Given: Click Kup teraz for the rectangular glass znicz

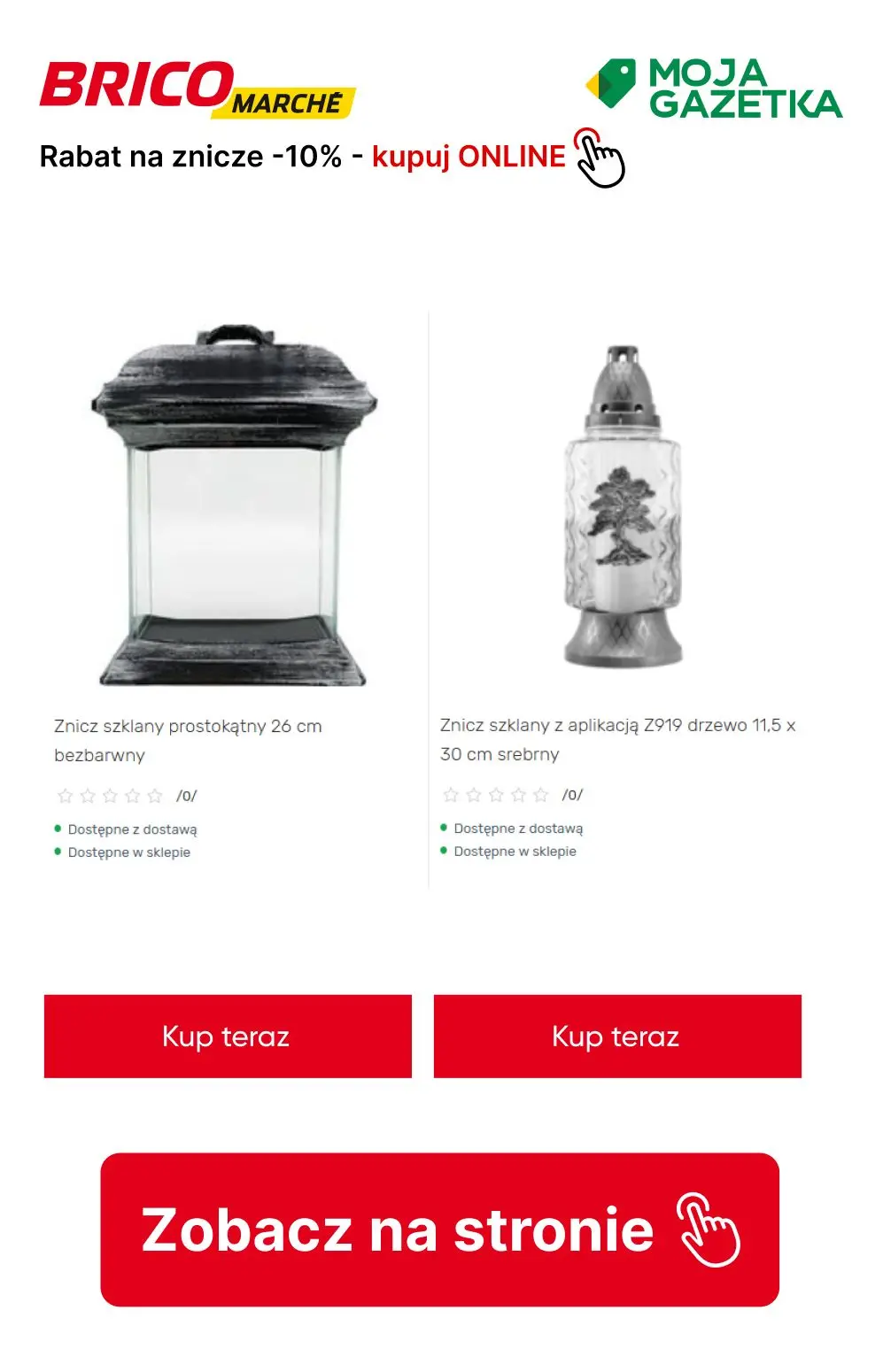Looking at the screenshot, I should tap(228, 1036).
